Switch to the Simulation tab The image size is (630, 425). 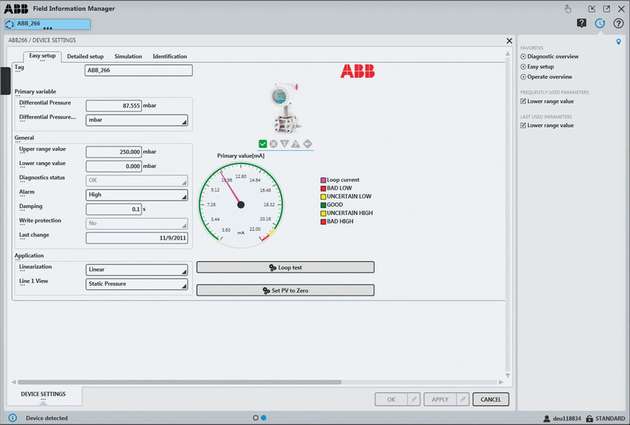[x=128, y=56]
